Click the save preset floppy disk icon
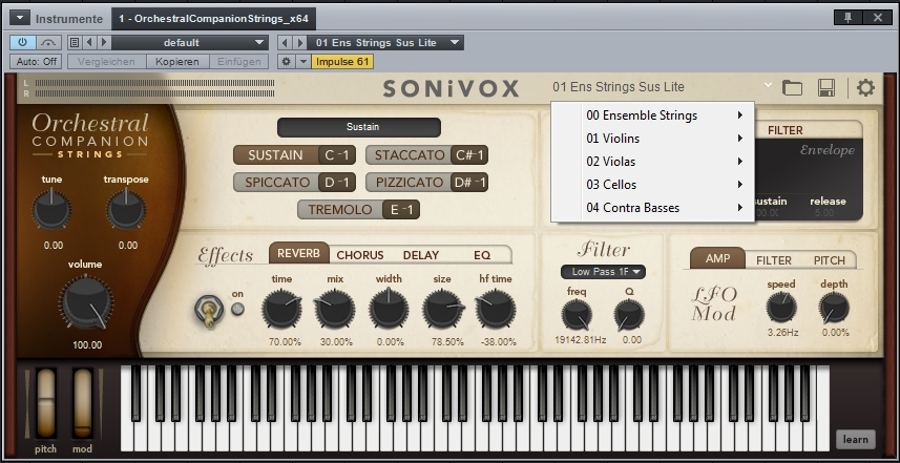900x463 pixels. pyautogui.click(x=826, y=88)
